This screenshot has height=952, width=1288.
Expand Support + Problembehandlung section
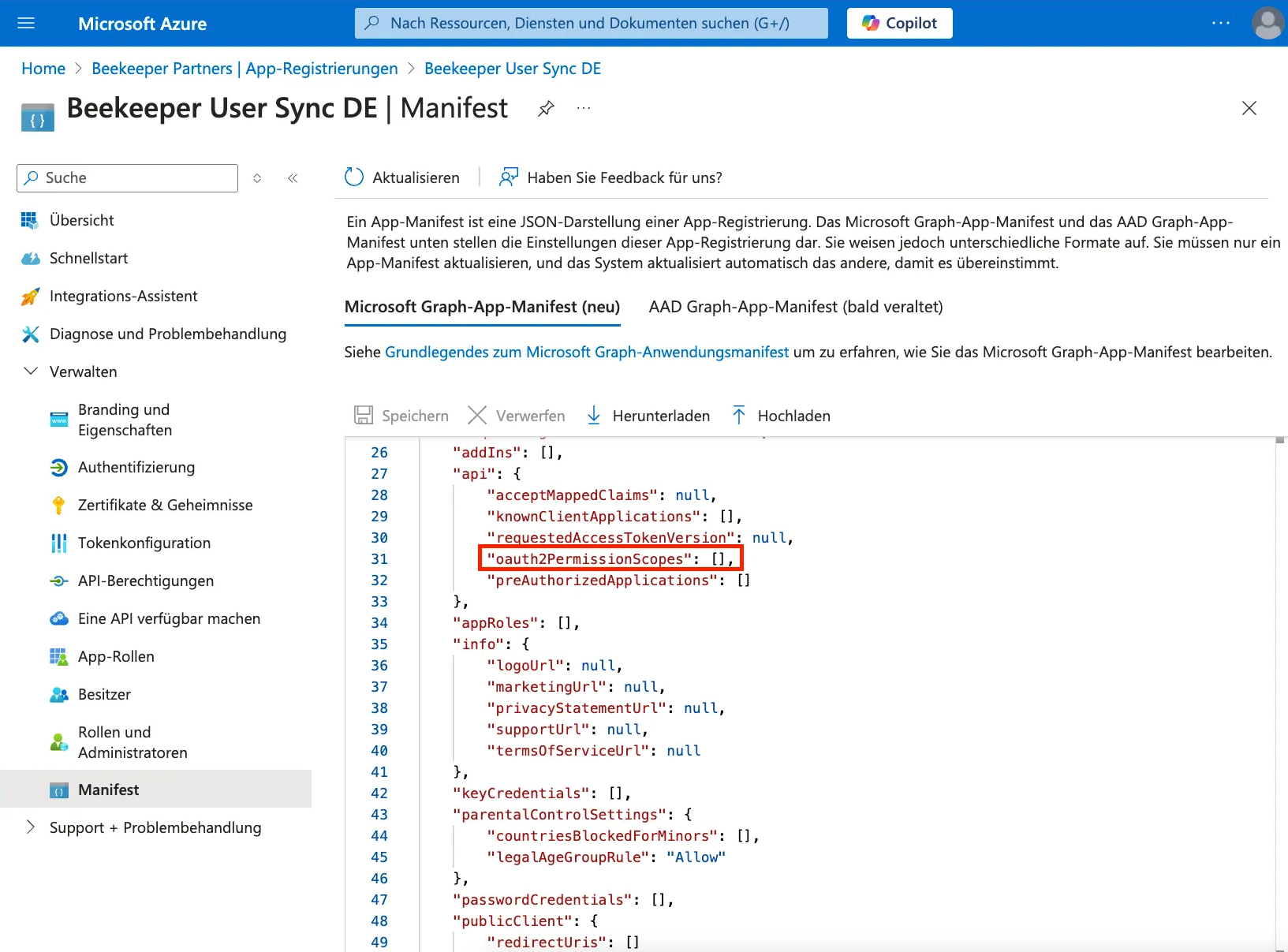tap(31, 827)
